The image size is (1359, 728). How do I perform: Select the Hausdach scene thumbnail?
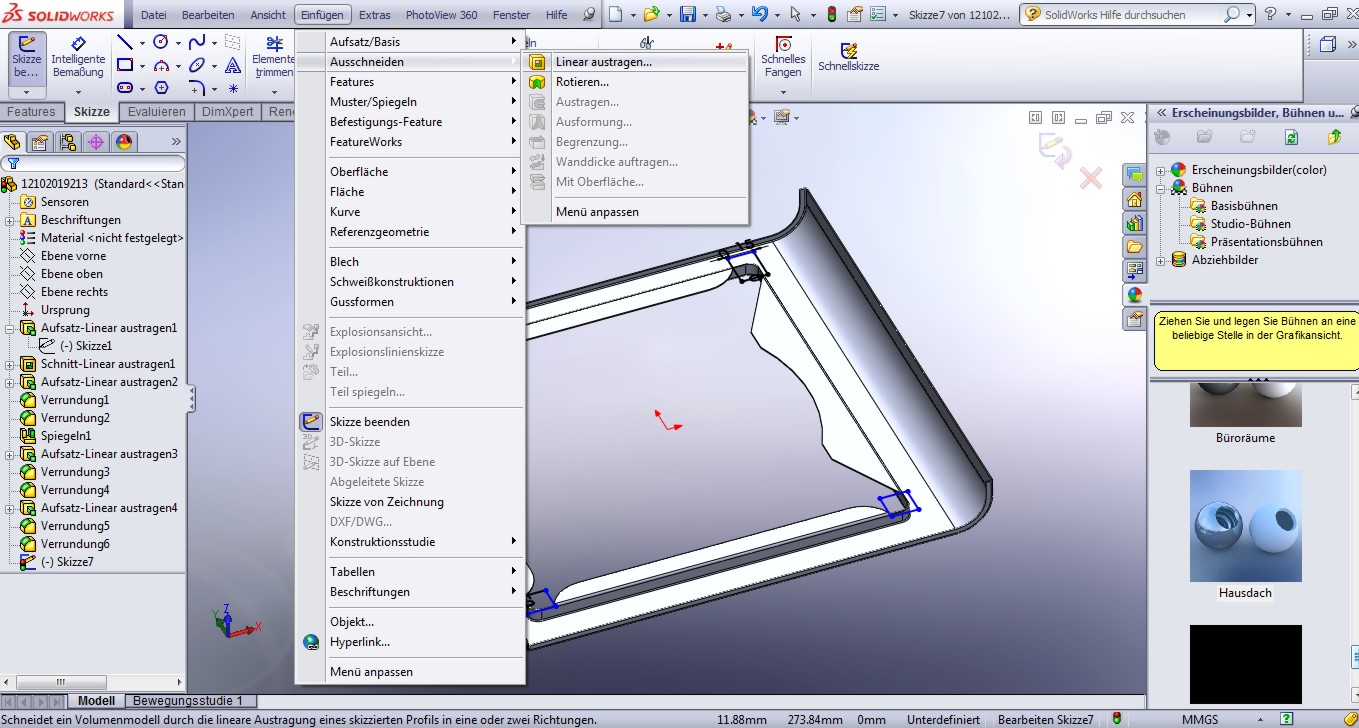point(1245,526)
